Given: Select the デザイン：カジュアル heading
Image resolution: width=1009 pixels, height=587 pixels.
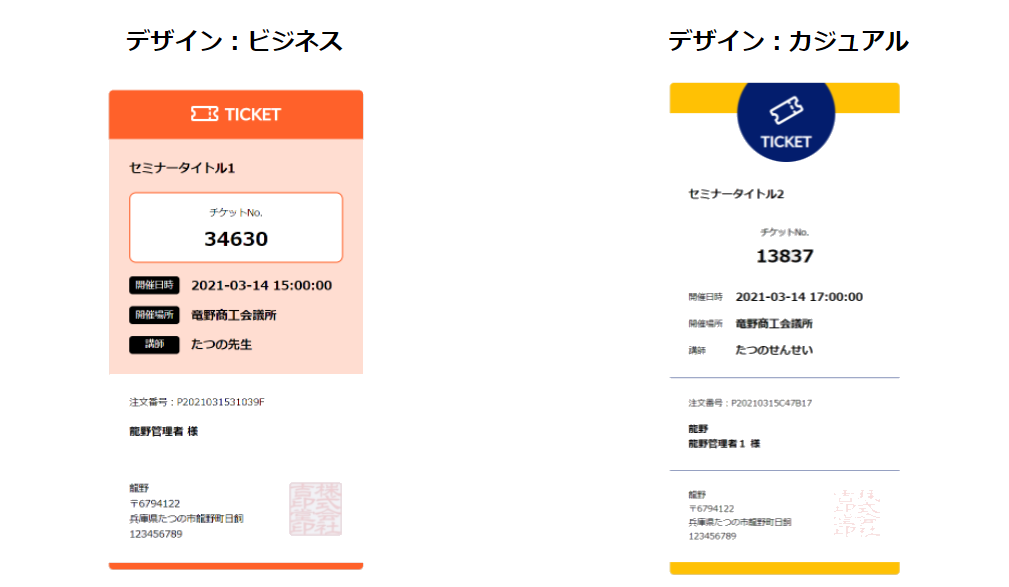Looking at the screenshot, I should coord(788,41).
